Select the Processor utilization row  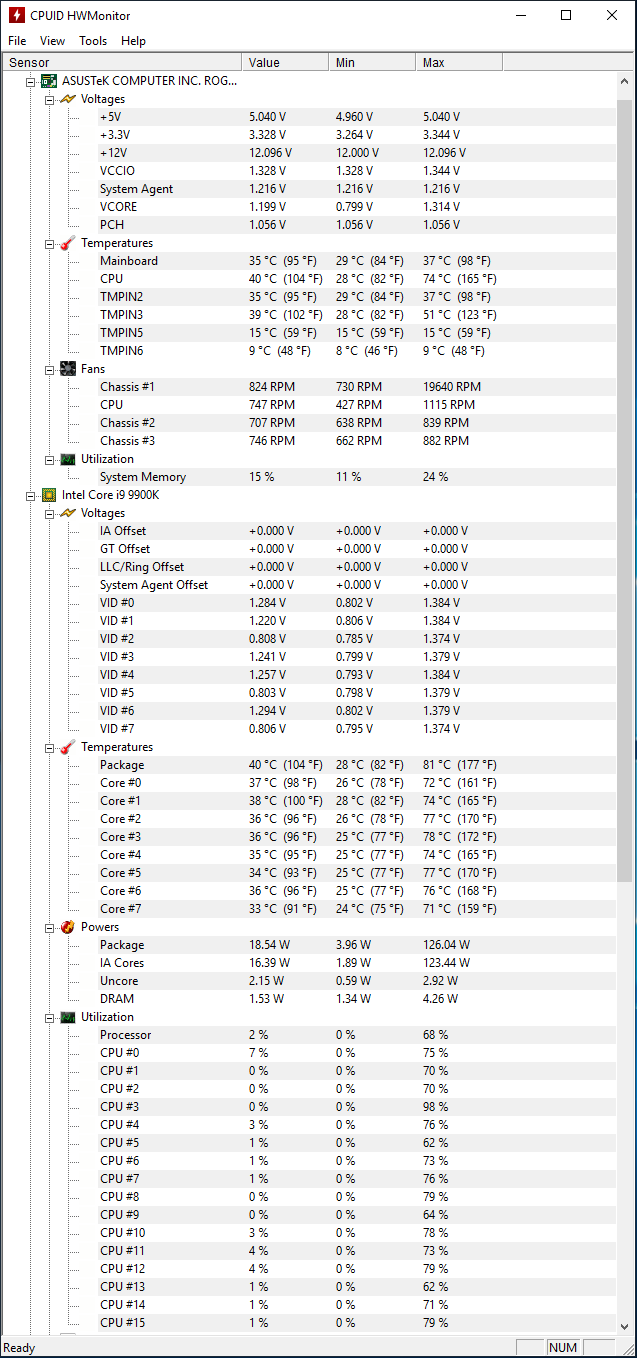click(309, 1035)
